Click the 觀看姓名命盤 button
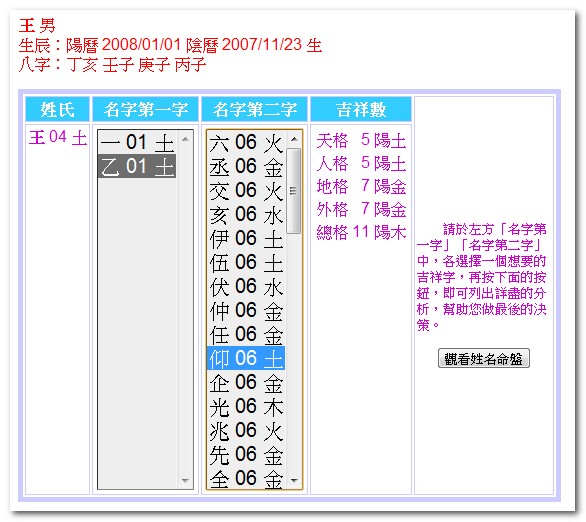This screenshot has height=522, width=586. tap(484, 358)
